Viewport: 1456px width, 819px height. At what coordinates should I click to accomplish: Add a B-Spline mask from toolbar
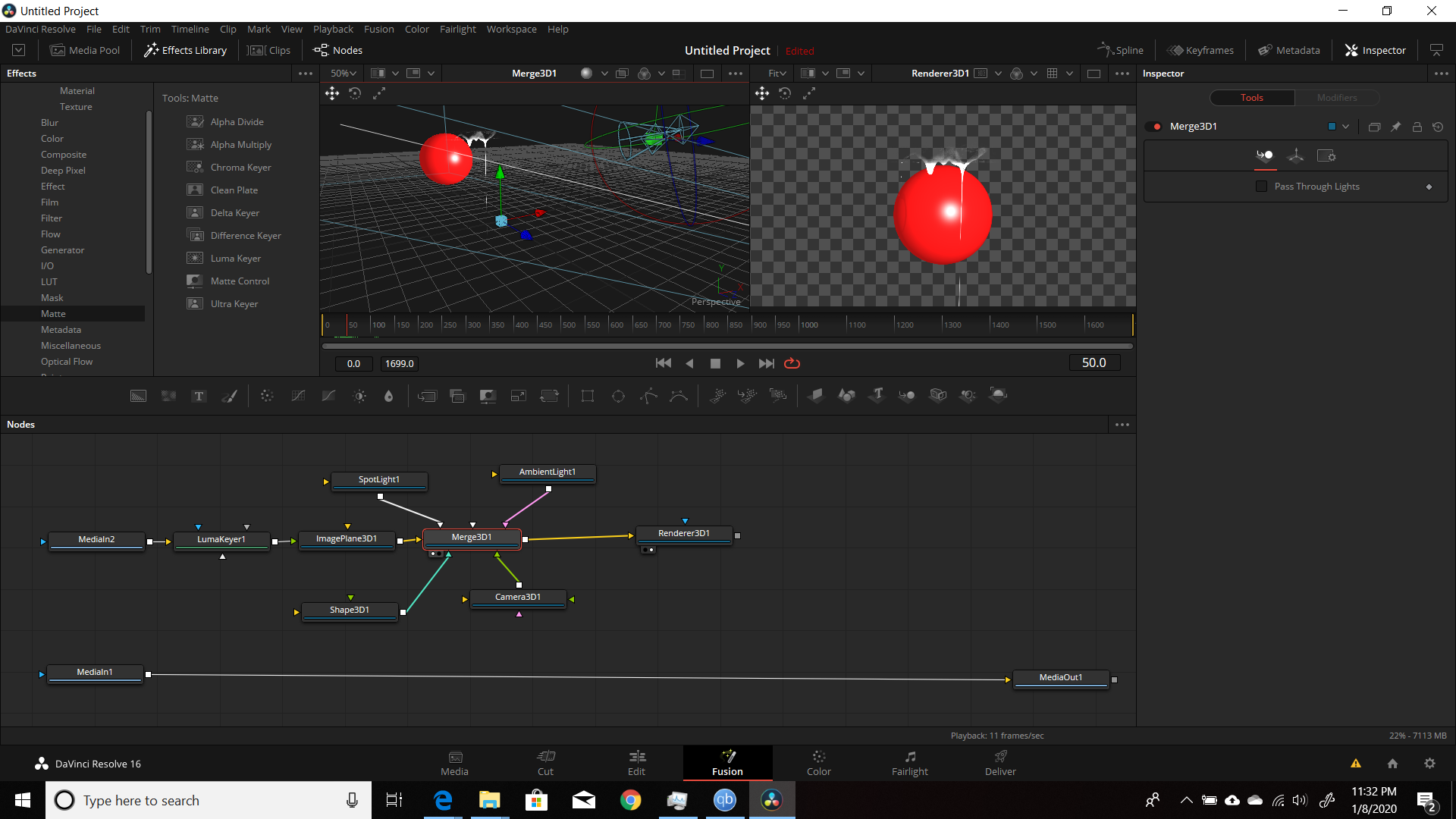click(x=679, y=396)
